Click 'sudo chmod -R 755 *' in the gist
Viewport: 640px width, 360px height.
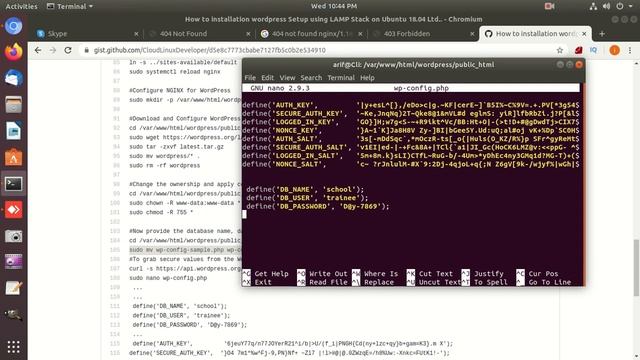click(161, 213)
